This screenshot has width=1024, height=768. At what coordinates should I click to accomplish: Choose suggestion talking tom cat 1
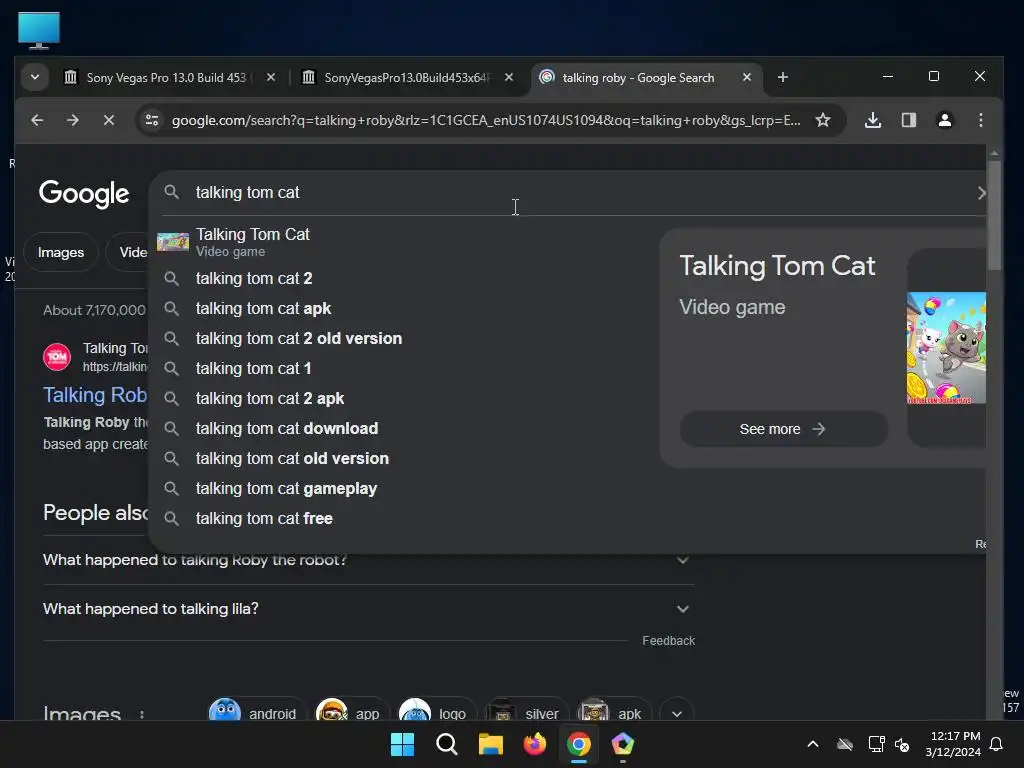[253, 368]
